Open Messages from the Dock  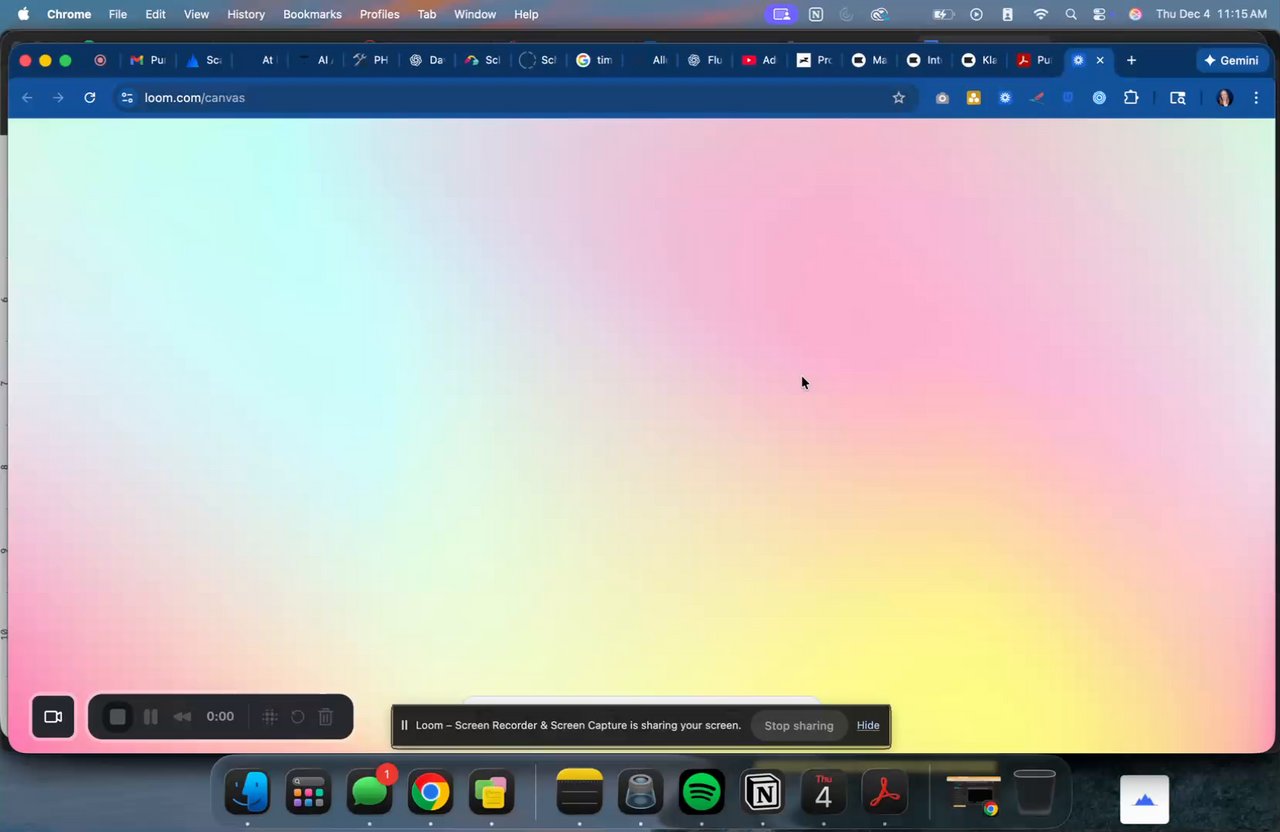[x=370, y=794]
